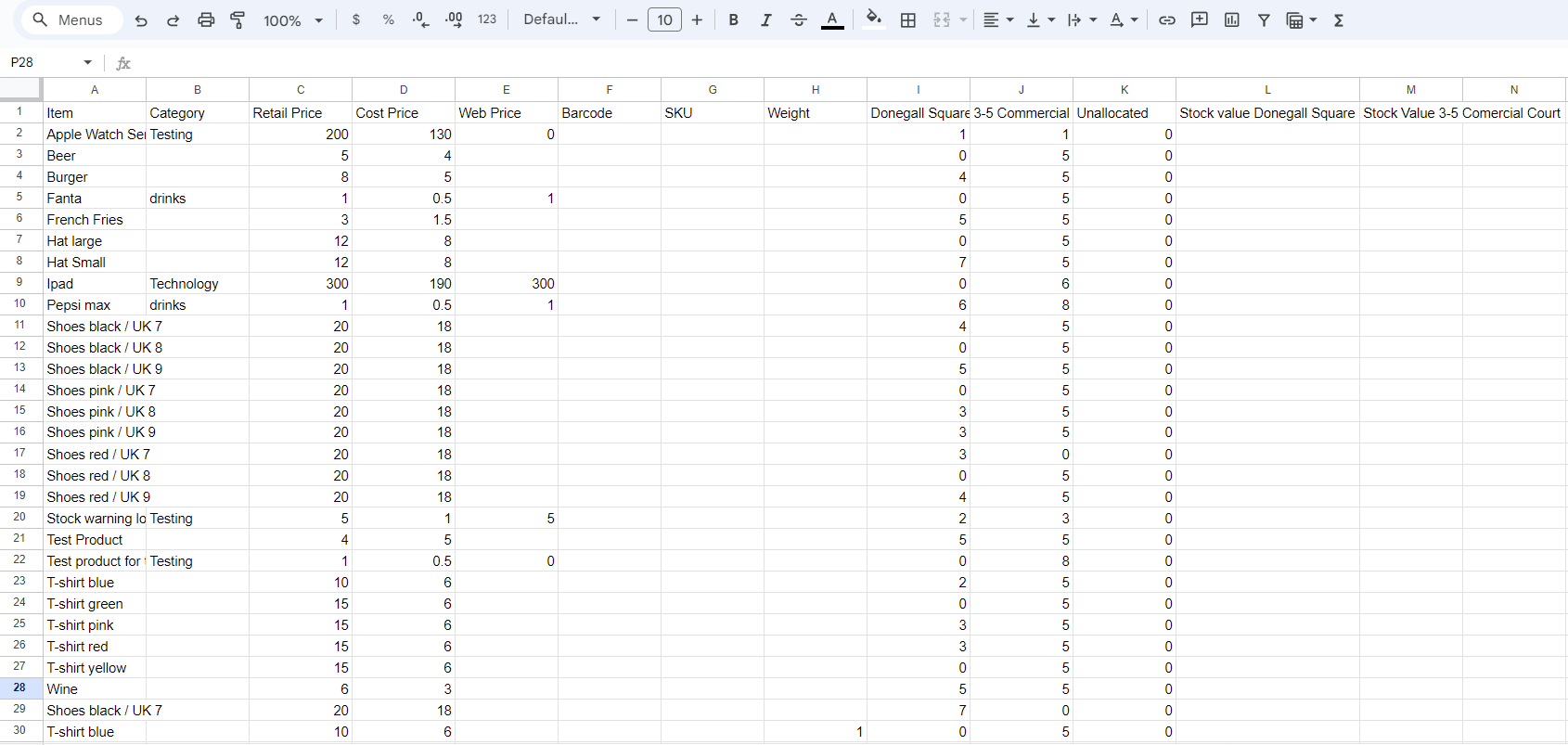
Task: Select the 'Technology' category cell
Action: pos(198,283)
